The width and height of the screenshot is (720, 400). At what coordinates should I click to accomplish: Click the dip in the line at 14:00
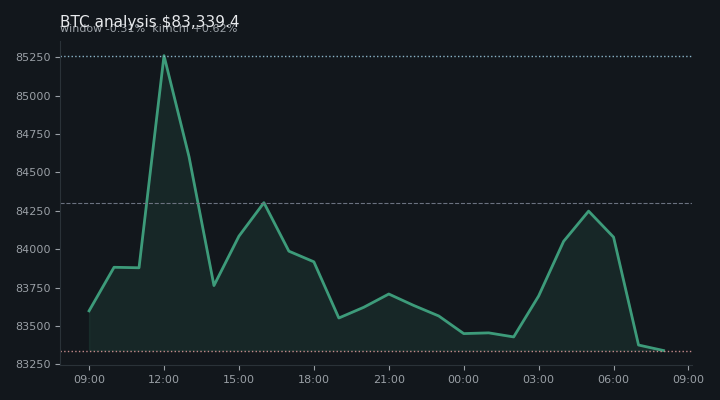214,286
